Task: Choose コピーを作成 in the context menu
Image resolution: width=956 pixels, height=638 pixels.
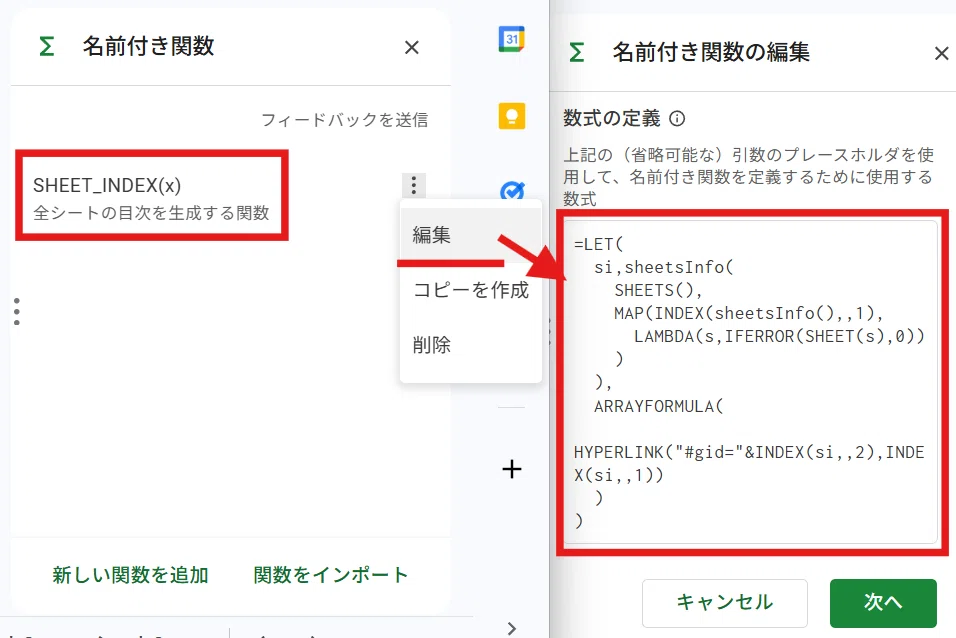Action: click(471, 290)
